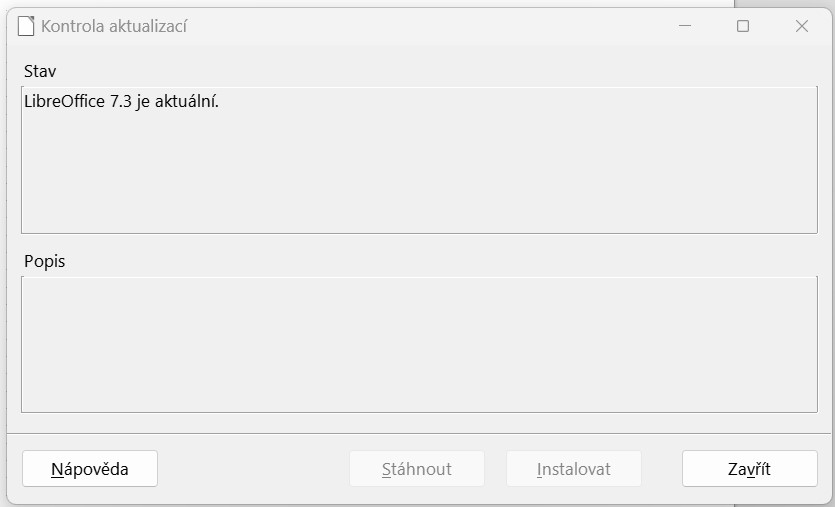Click the "Kontrola aktualizací" window title text

[114, 26]
